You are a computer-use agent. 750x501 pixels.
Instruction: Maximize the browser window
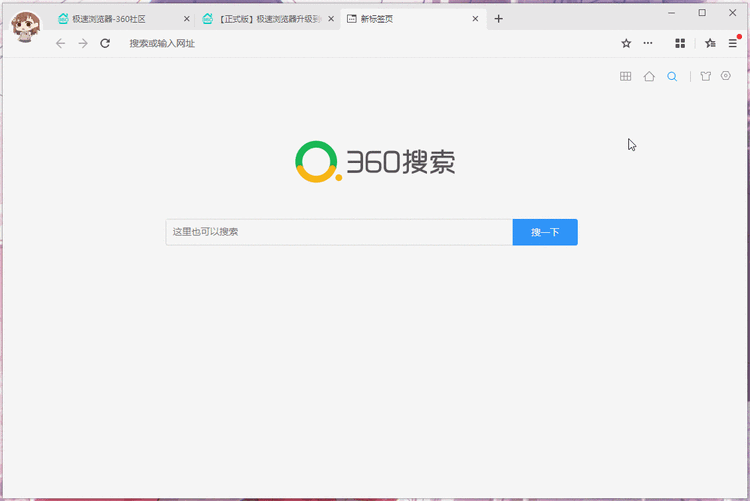coord(702,13)
